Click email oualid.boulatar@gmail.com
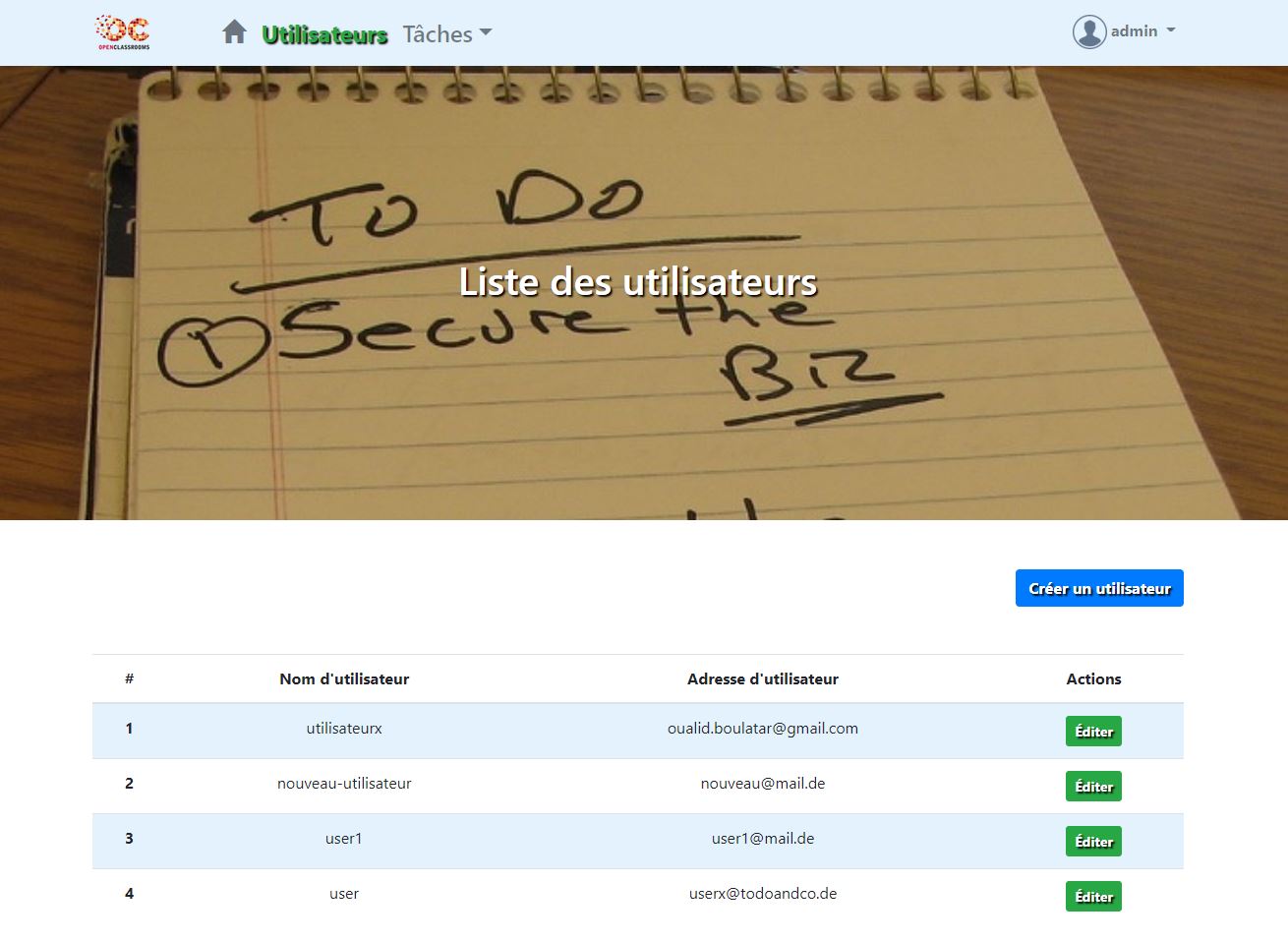The image size is (1288, 942). click(763, 729)
